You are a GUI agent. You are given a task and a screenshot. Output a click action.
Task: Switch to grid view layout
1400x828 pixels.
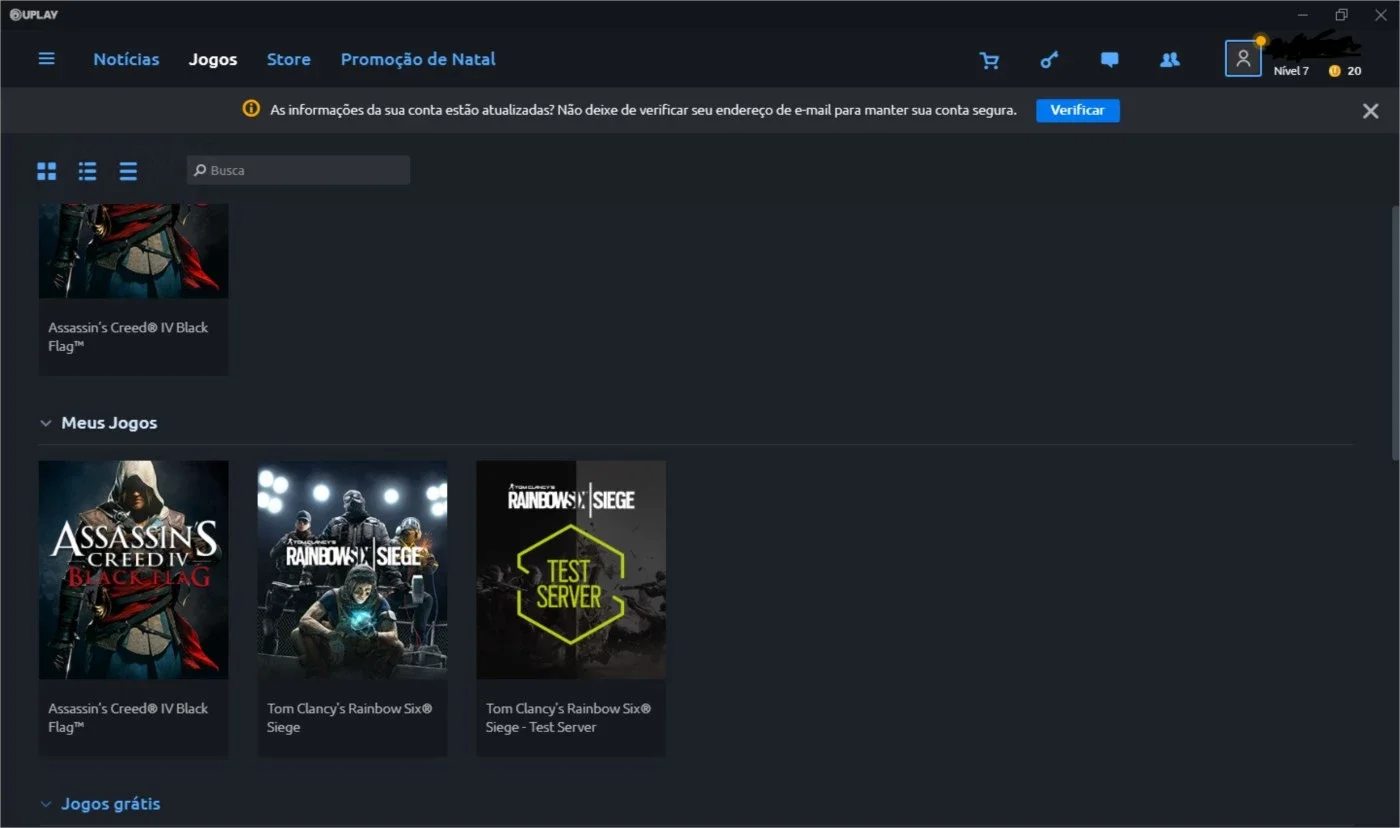coord(47,171)
